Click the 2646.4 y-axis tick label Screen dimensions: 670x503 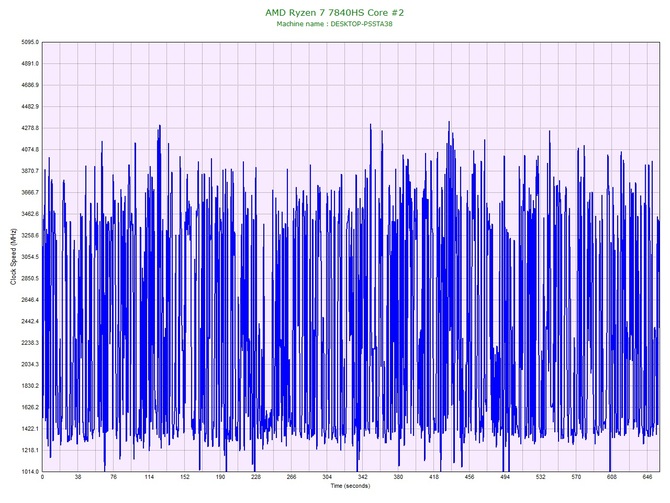tap(29, 300)
